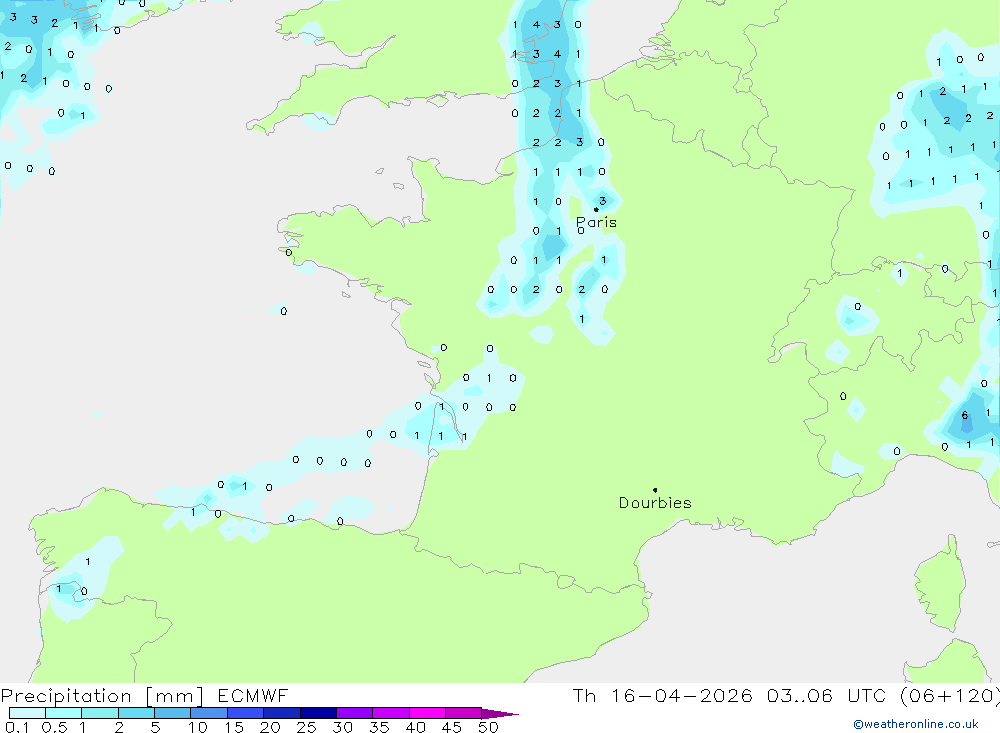Pick the 10–15 mm legend swatch
This screenshot has height=733, width=1000.
point(209,713)
